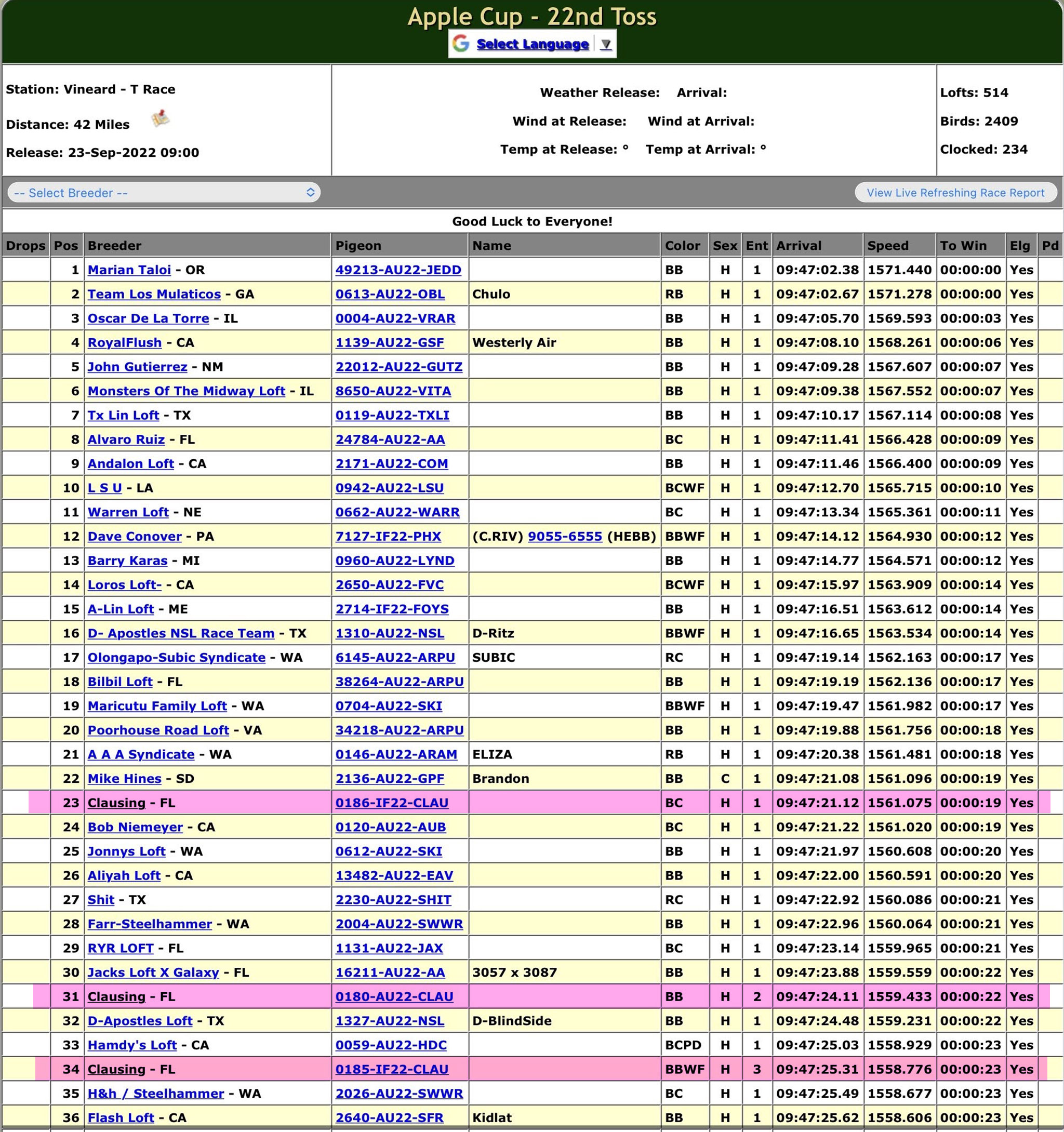The width and height of the screenshot is (1064, 1132).
Task: Click the Google logo icon in translate widget
Action: 461,44
